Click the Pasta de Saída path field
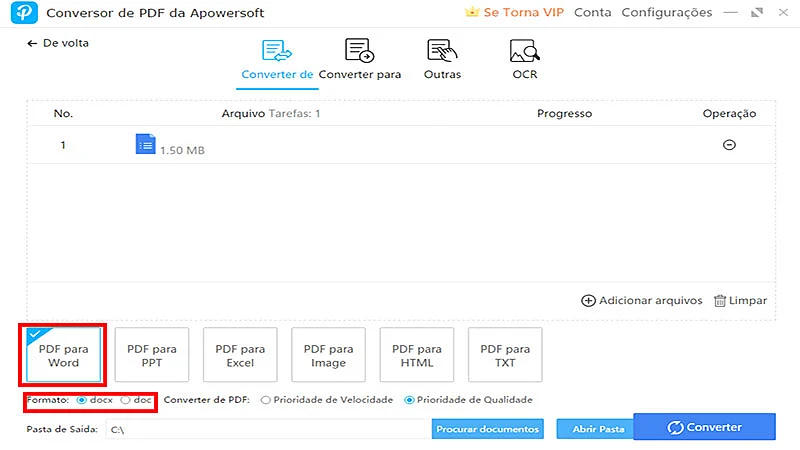 [268, 430]
